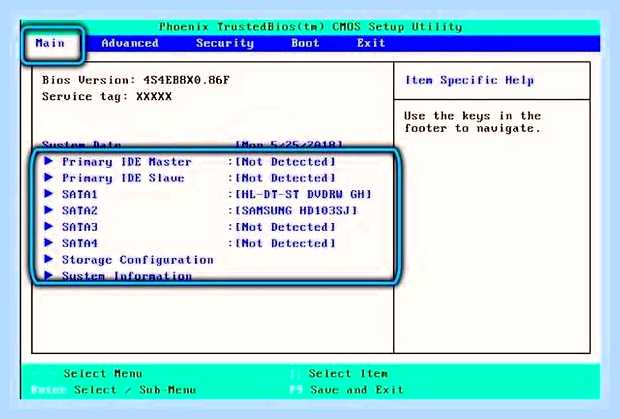Click the Select / Sub-Menu footer hint
620x419 pixels.
tap(135, 390)
